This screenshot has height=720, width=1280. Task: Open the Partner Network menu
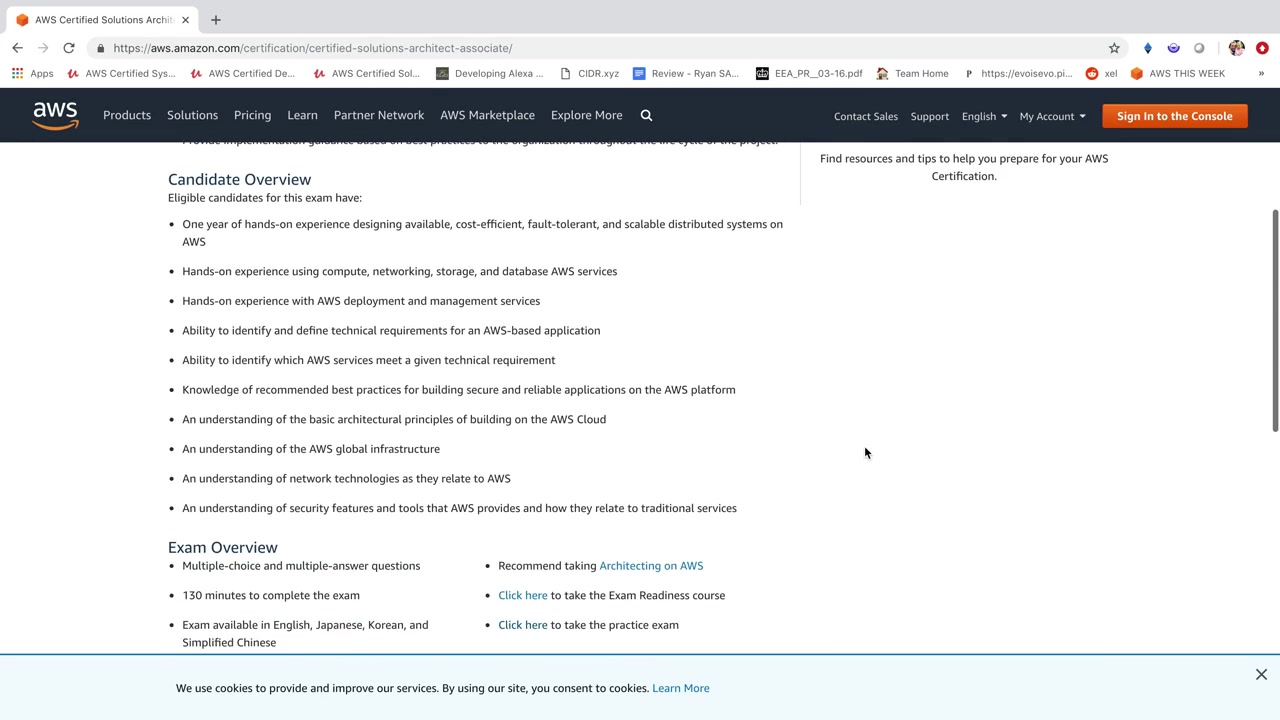(x=379, y=115)
